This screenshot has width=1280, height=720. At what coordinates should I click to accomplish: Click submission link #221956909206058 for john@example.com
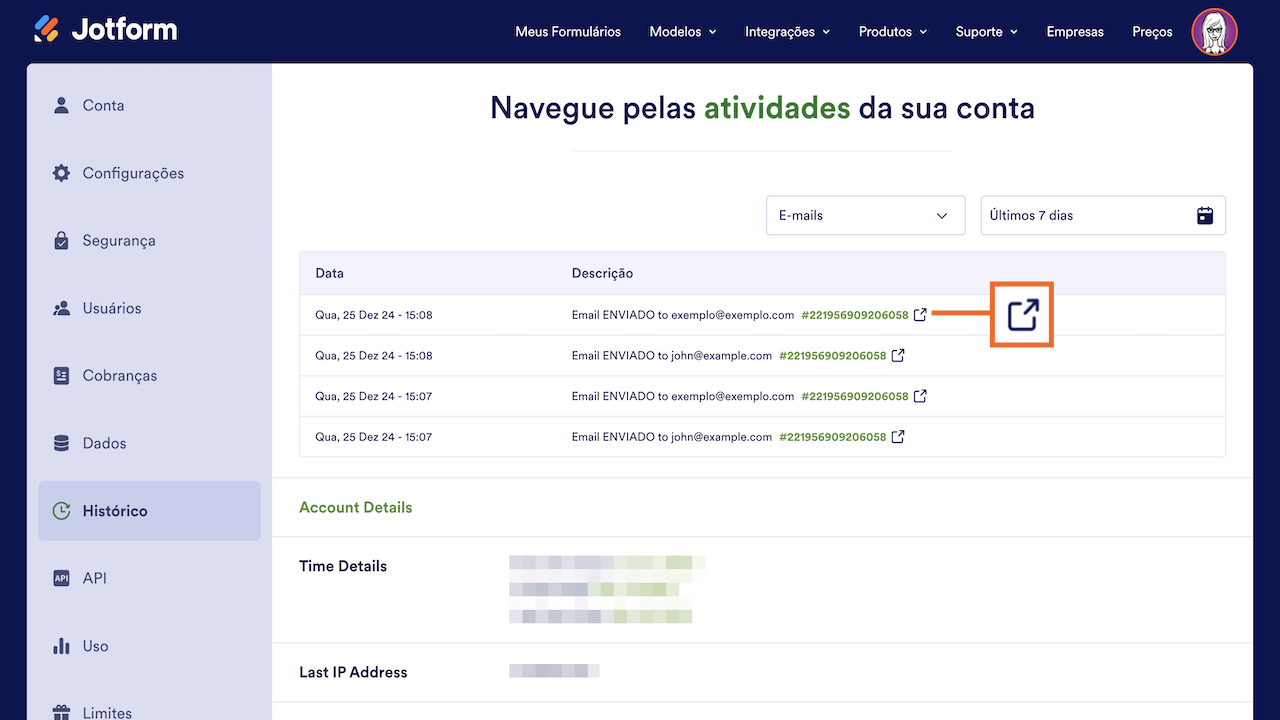pyautogui.click(x=834, y=355)
